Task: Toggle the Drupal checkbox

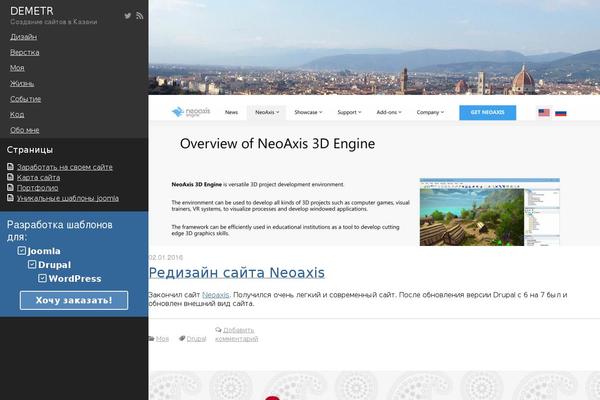Action: click(32, 264)
